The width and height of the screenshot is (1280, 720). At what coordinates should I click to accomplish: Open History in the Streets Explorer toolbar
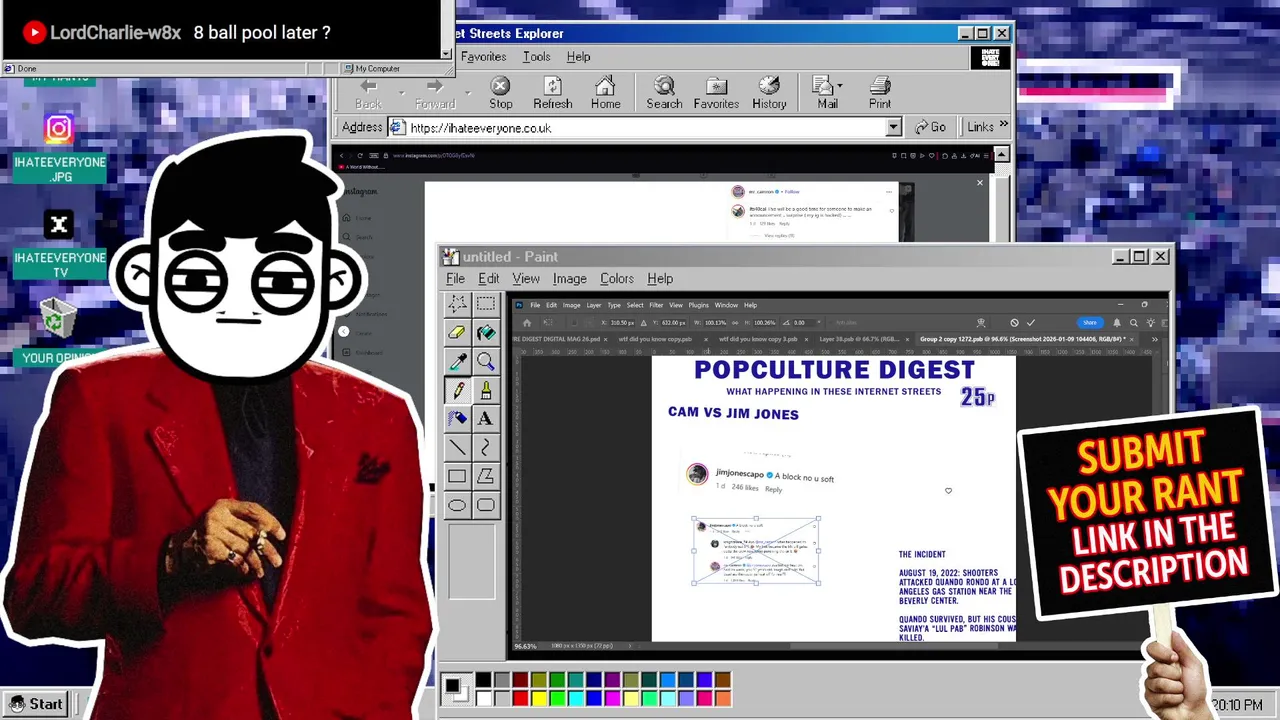(769, 93)
